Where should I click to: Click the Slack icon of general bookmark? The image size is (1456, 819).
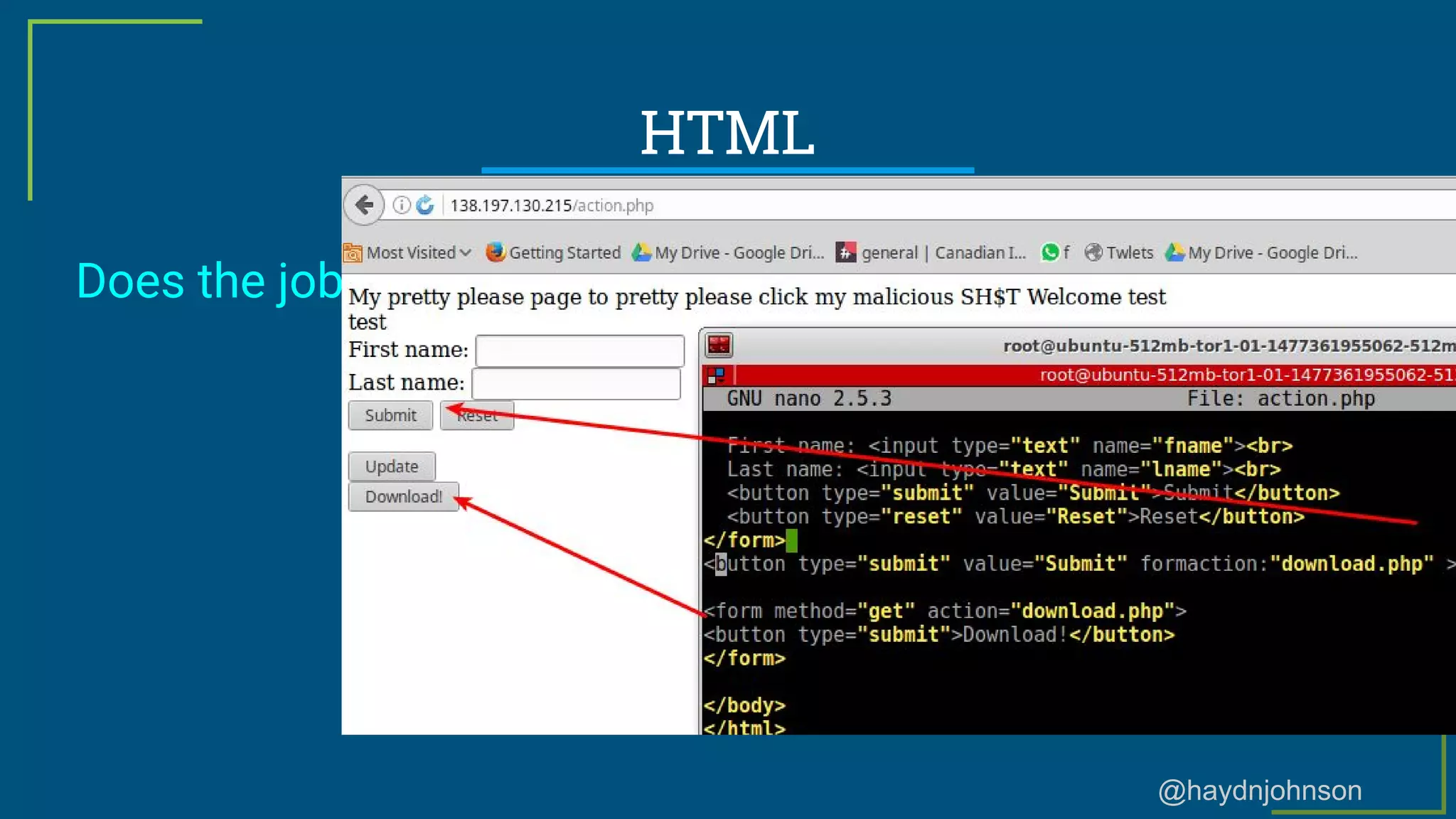point(845,252)
